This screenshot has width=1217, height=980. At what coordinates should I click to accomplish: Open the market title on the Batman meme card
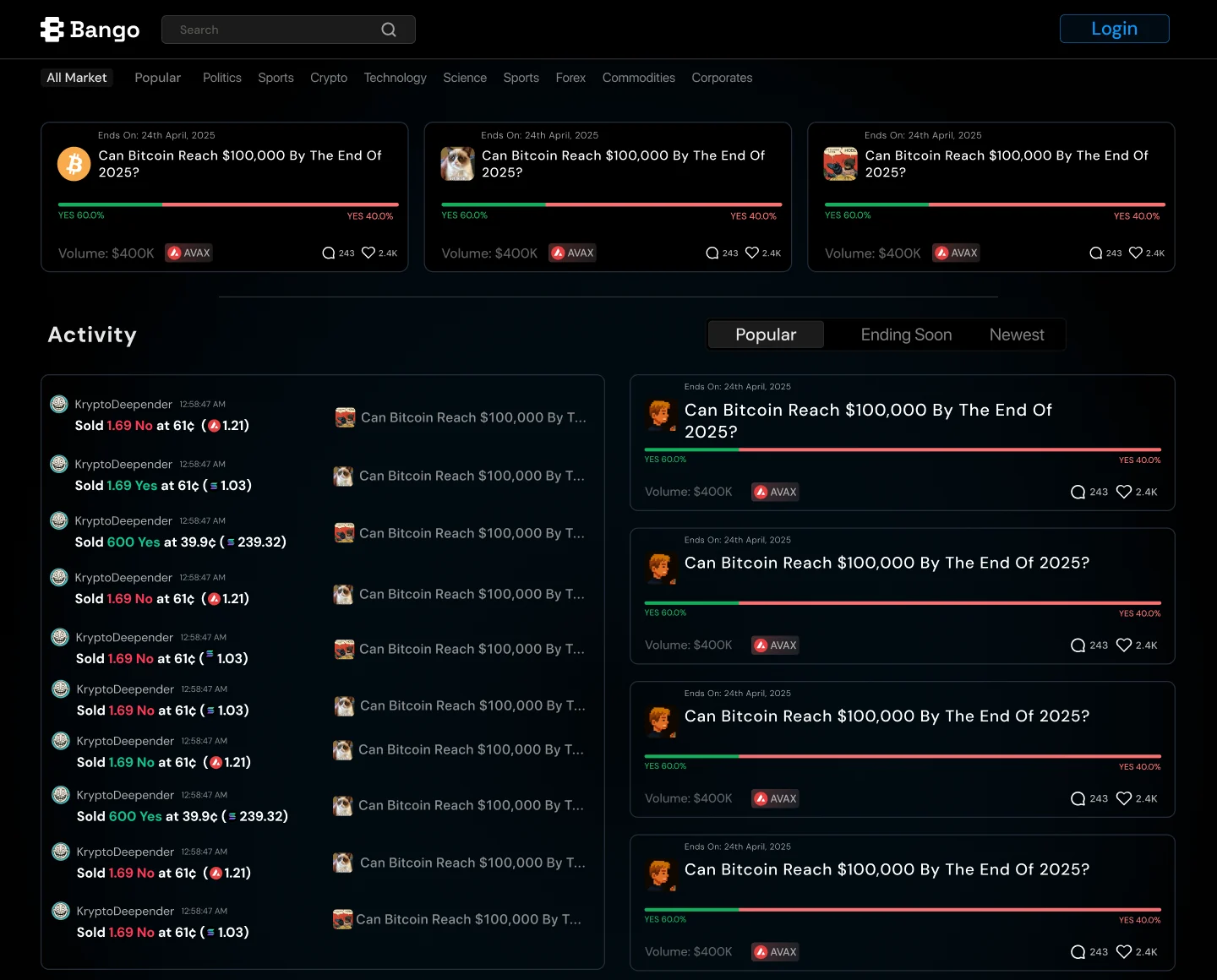(x=1007, y=164)
